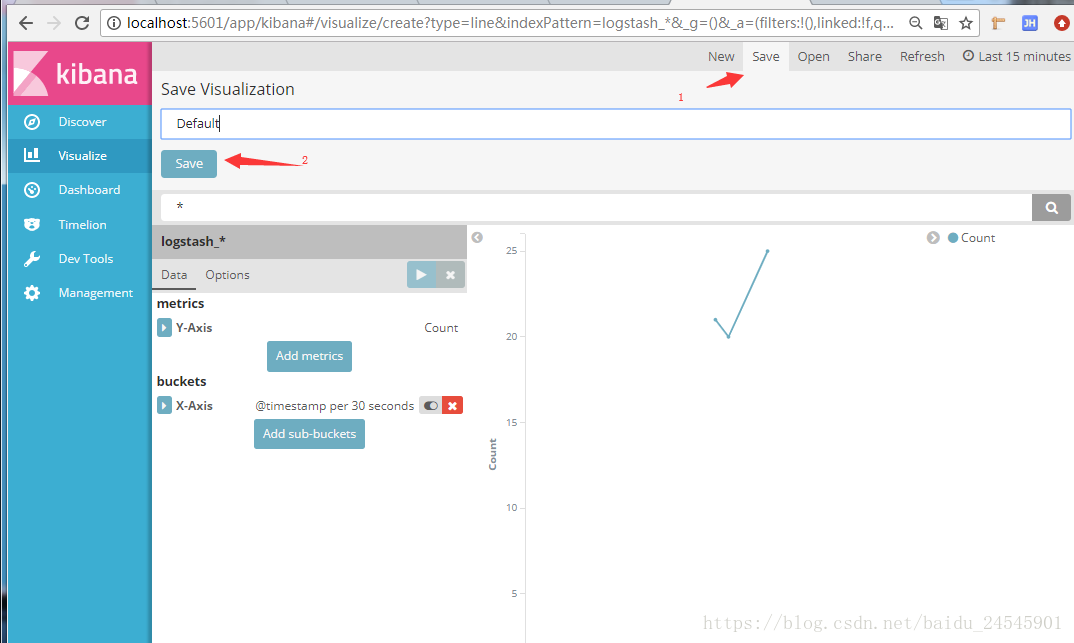Open the Timelion link in sidebar
Screen dimensions: 1074x643
click(82, 225)
